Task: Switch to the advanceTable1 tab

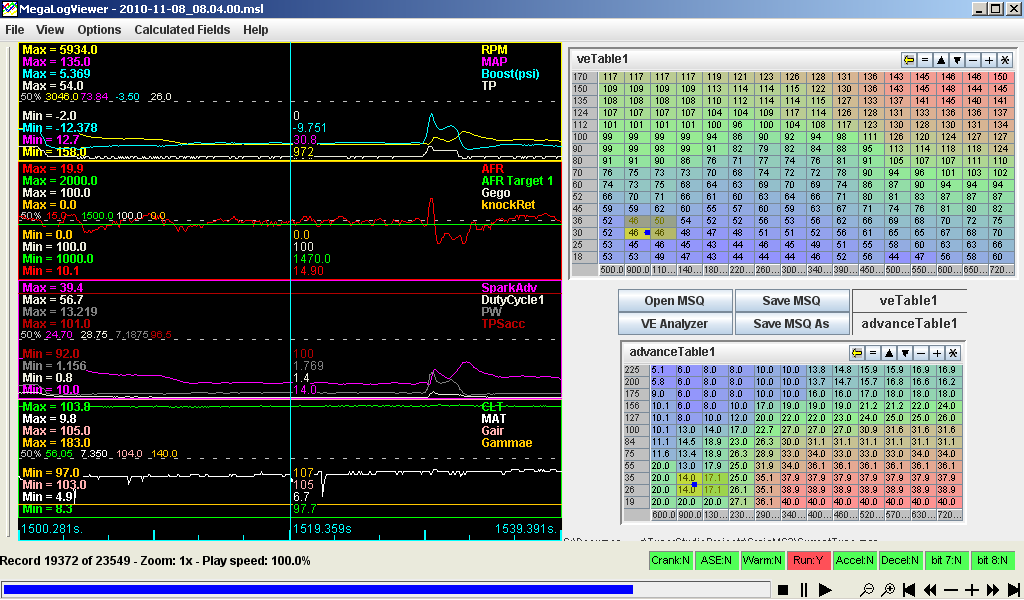Action: point(909,323)
